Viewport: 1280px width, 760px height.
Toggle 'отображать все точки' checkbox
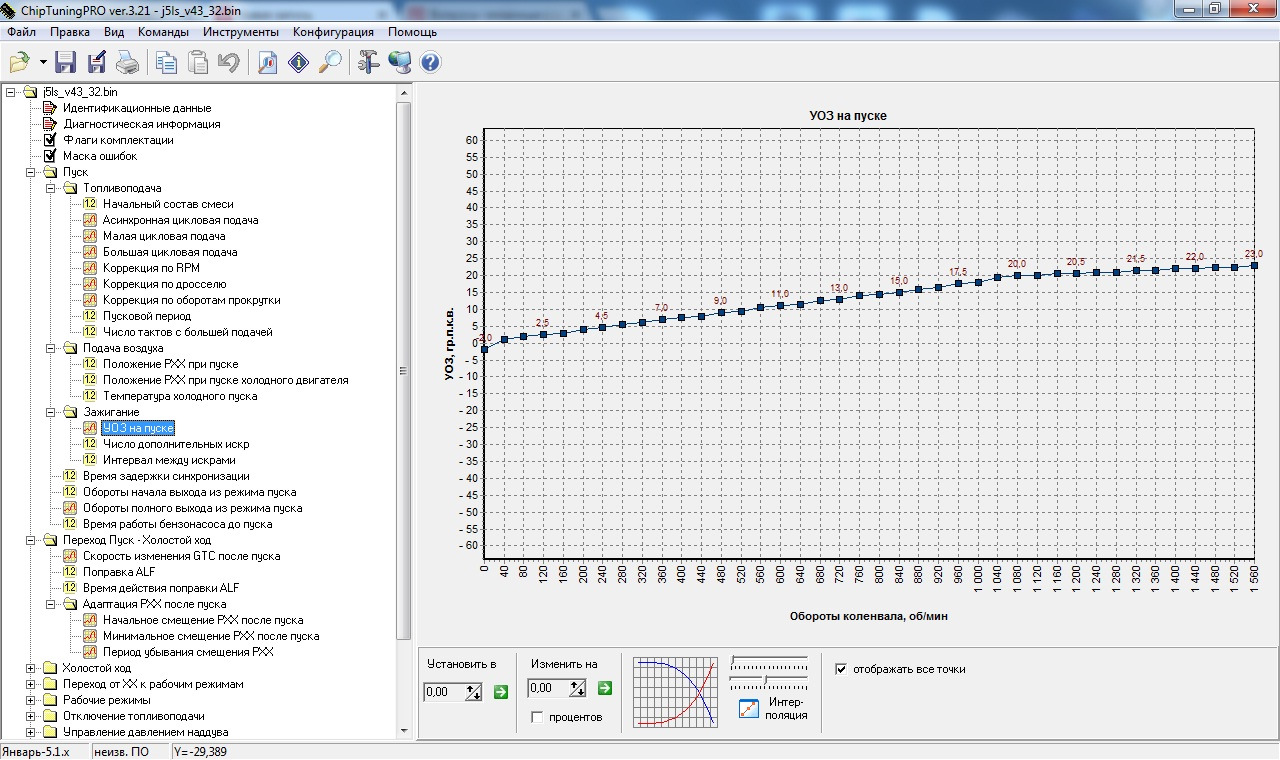pos(841,669)
